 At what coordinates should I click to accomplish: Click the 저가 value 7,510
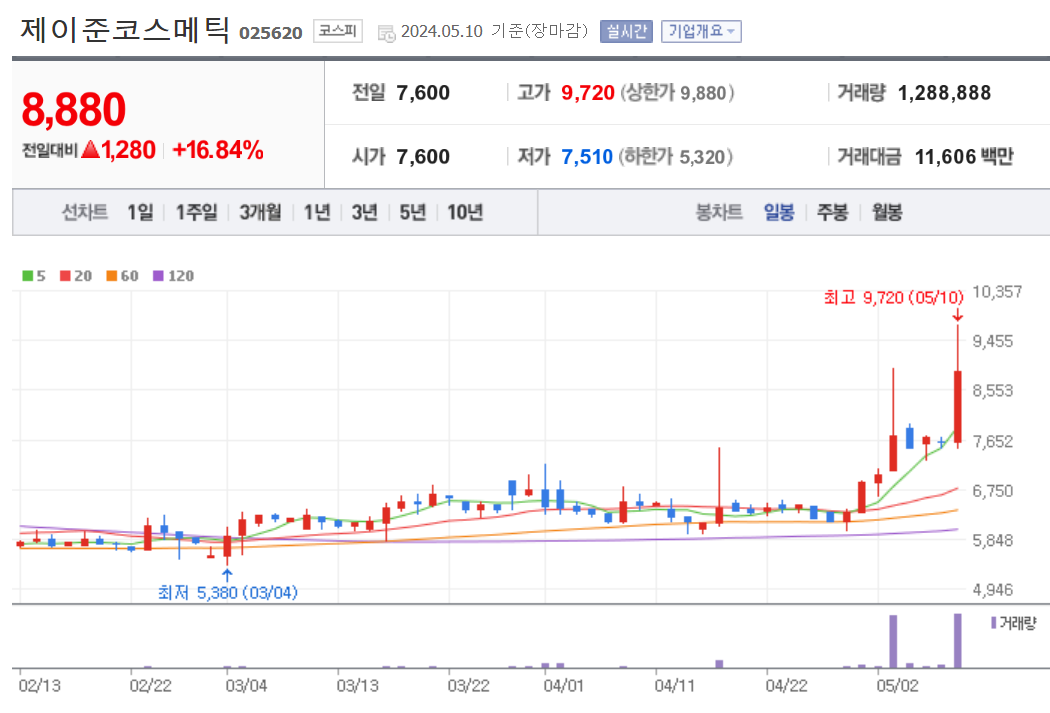coord(587,157)
